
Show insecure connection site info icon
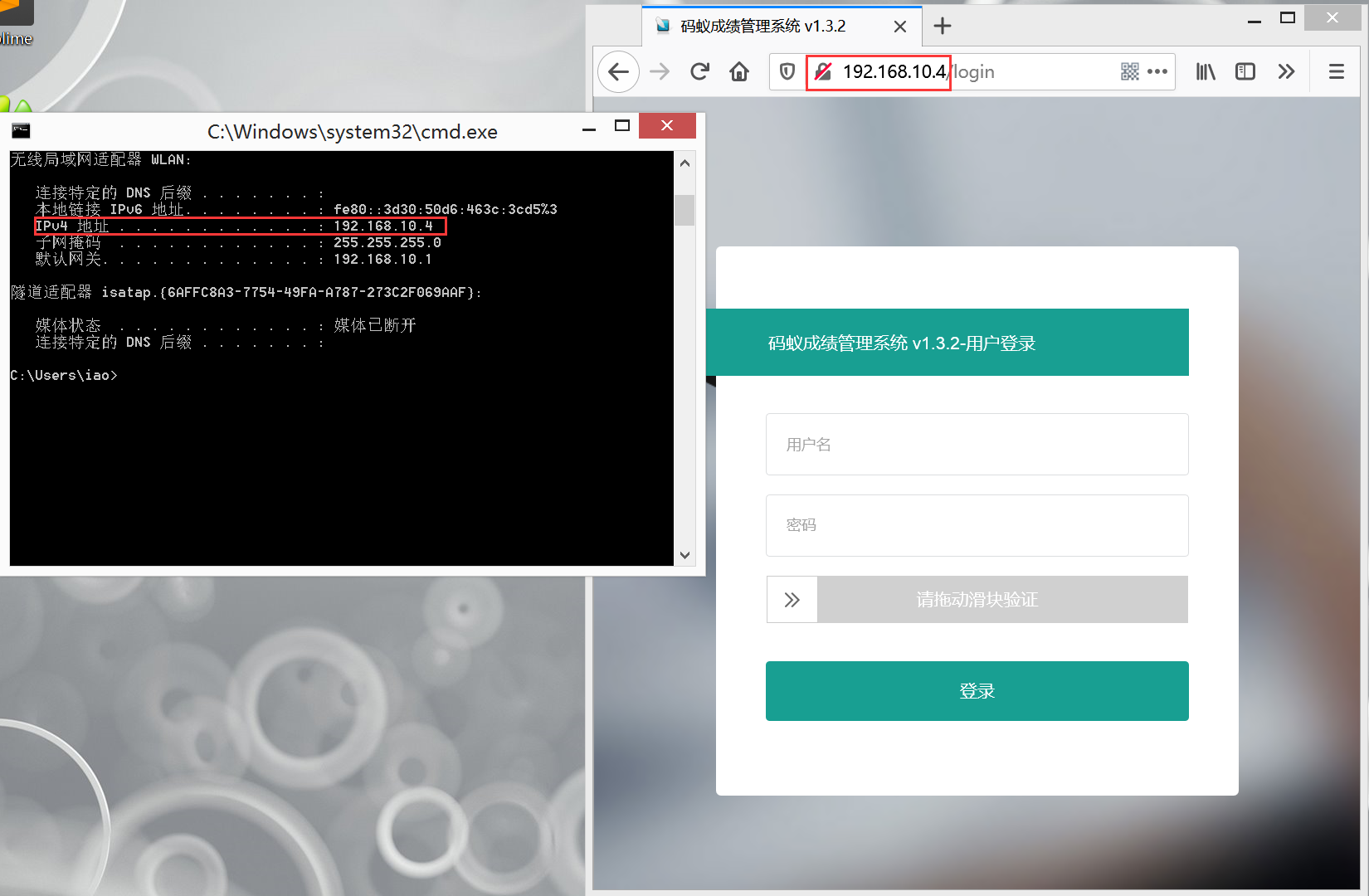click(x=823, y=72)
